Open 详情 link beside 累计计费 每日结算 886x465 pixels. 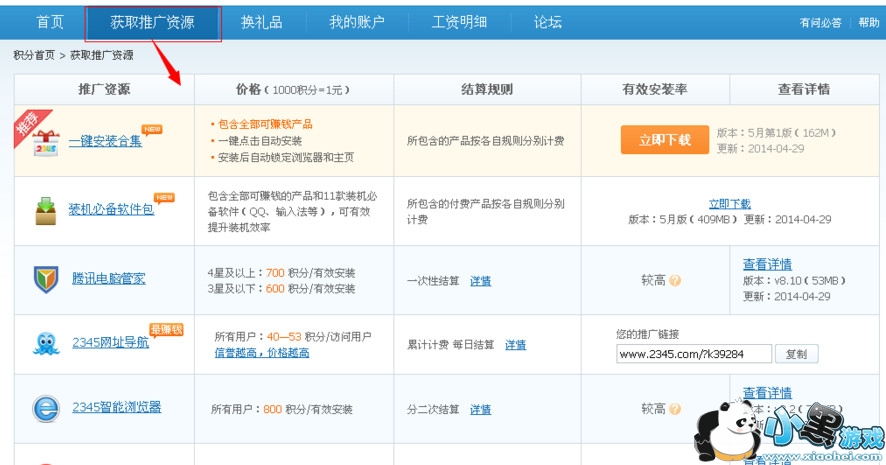point(515,345)
